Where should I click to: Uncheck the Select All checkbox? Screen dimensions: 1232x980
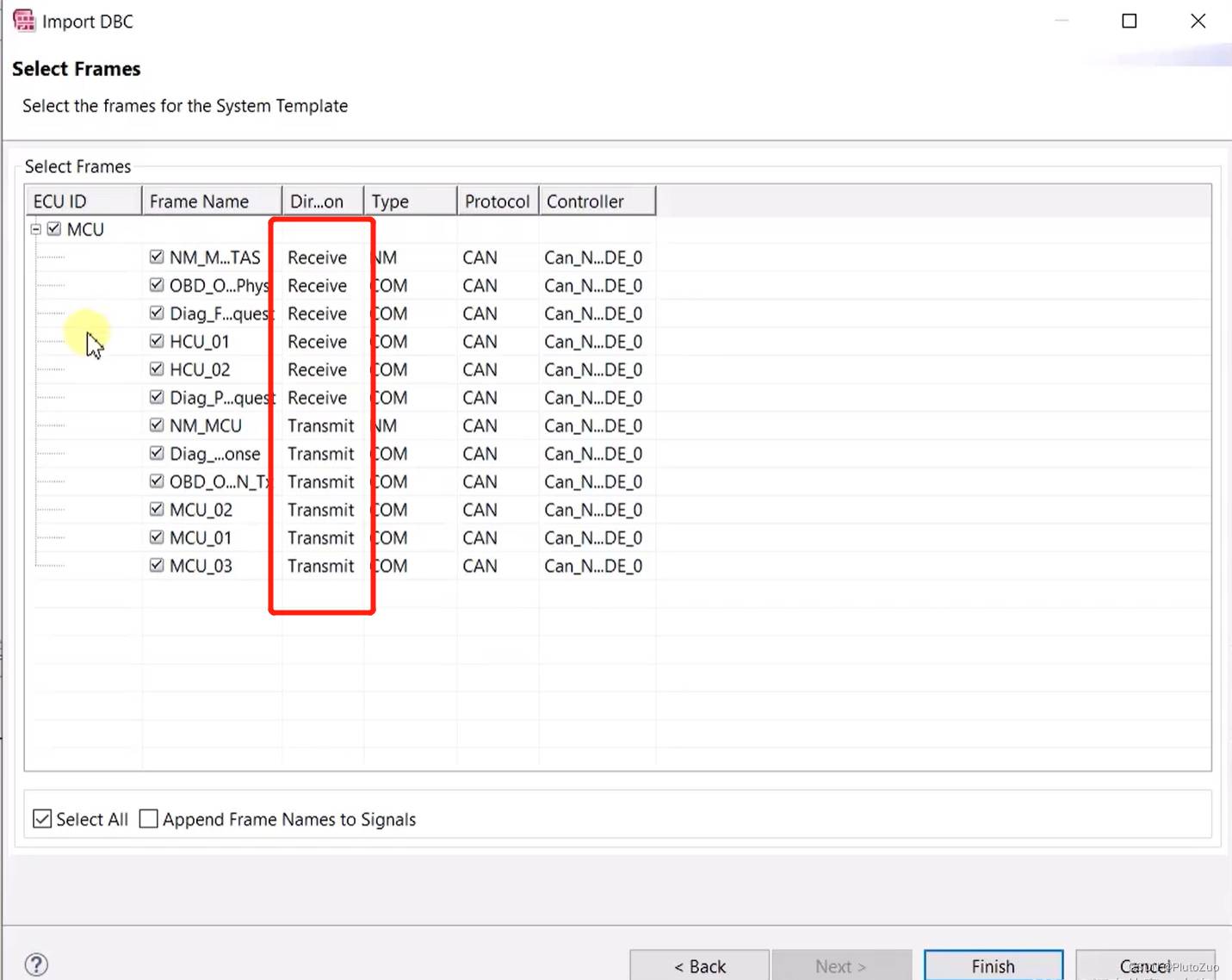coord(42,819)
